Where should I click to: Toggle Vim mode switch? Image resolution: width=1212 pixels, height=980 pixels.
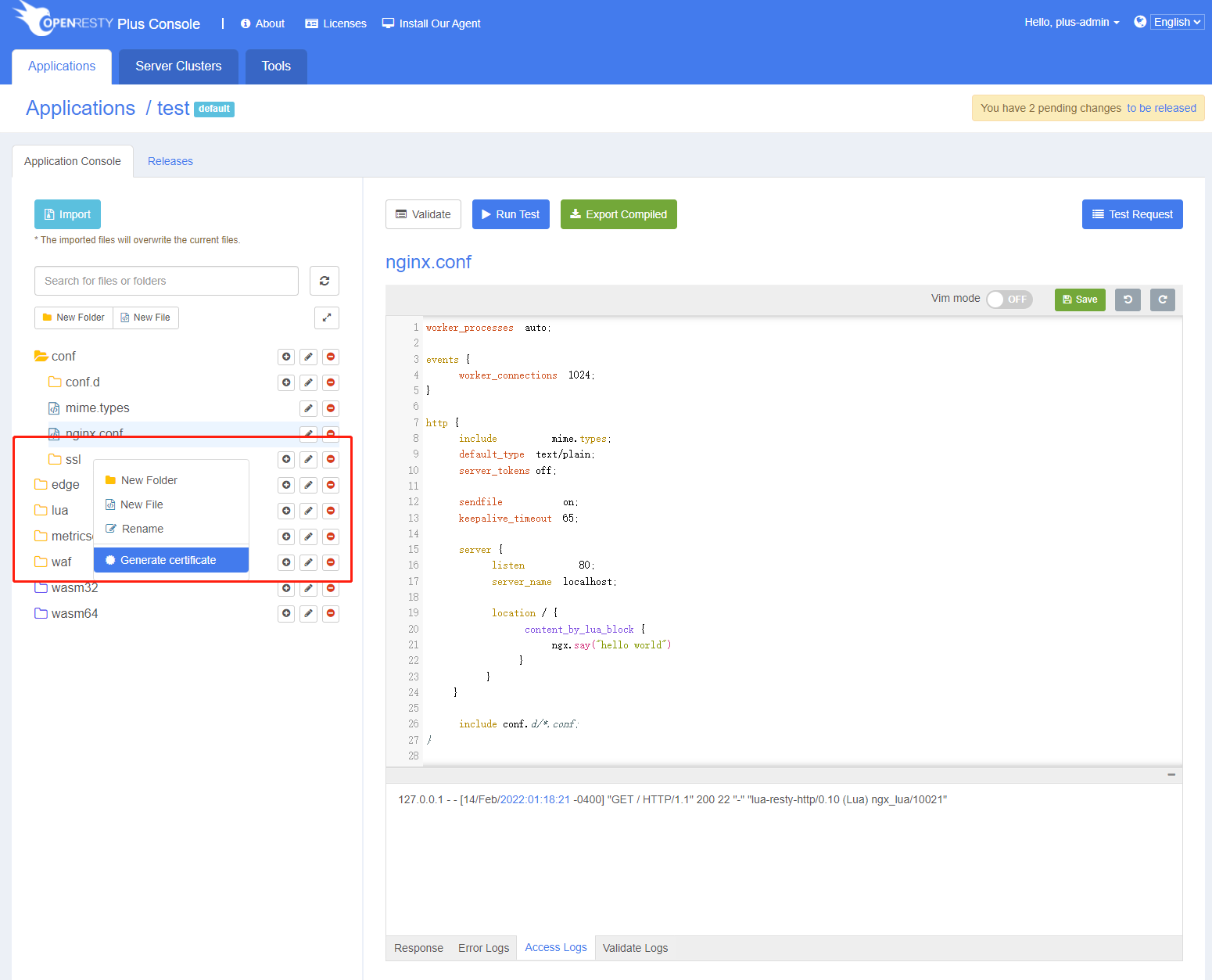click(x=1009, y=300)
